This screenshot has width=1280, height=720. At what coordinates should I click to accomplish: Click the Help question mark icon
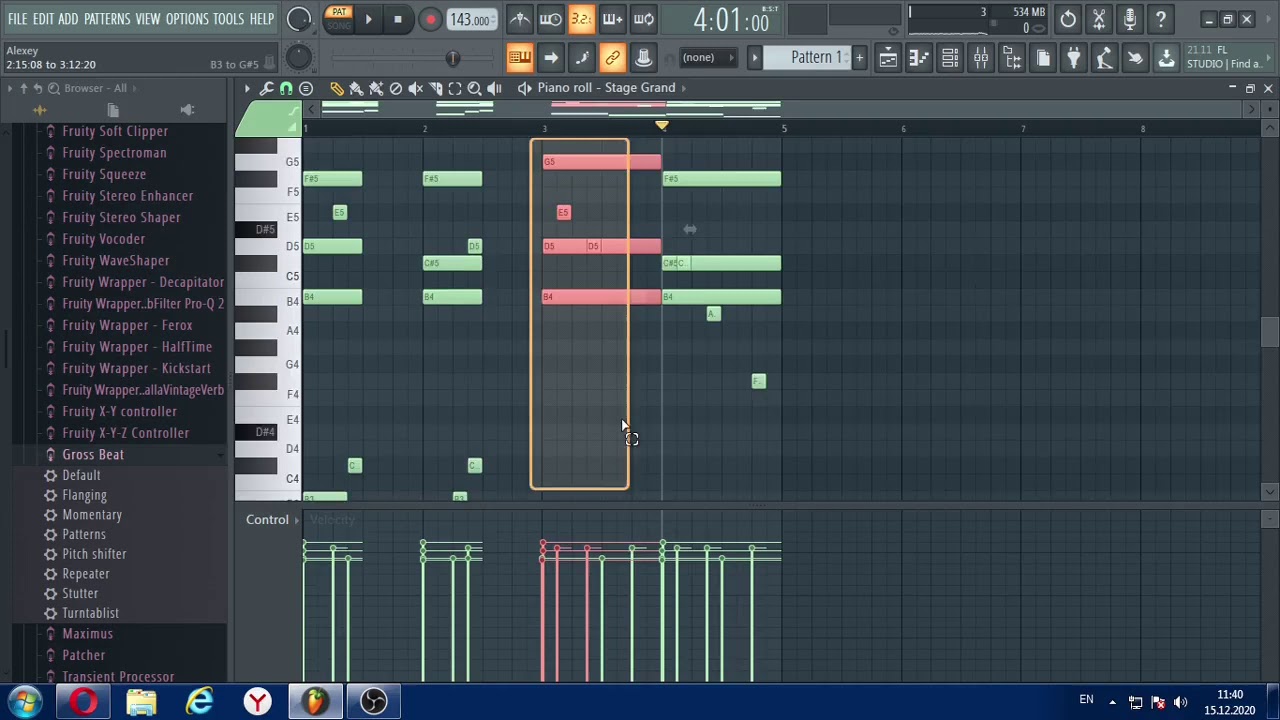[1161, 19]
